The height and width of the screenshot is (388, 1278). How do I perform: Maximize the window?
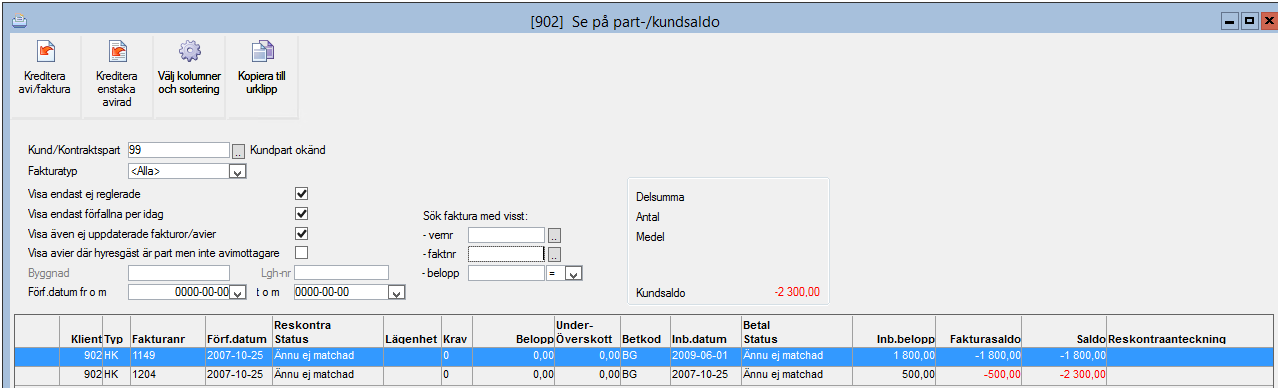[1248, 21]
